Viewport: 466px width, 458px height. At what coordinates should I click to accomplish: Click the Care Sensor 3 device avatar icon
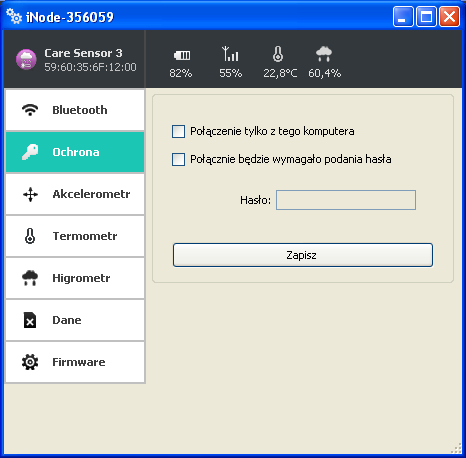(26, 60)
